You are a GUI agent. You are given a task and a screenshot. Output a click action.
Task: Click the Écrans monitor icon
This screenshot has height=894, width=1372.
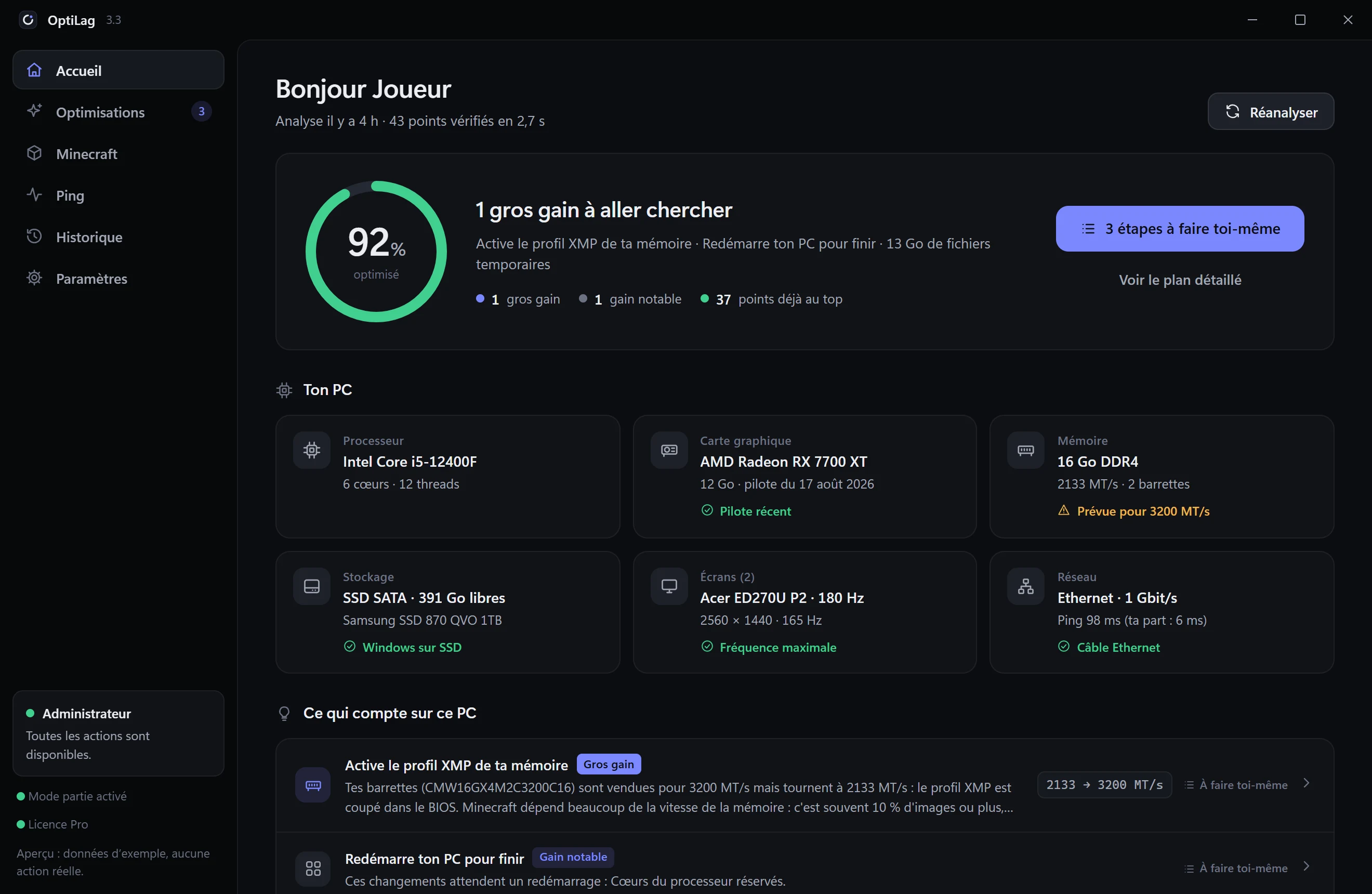pyautogui.click(x=669, y=586)
